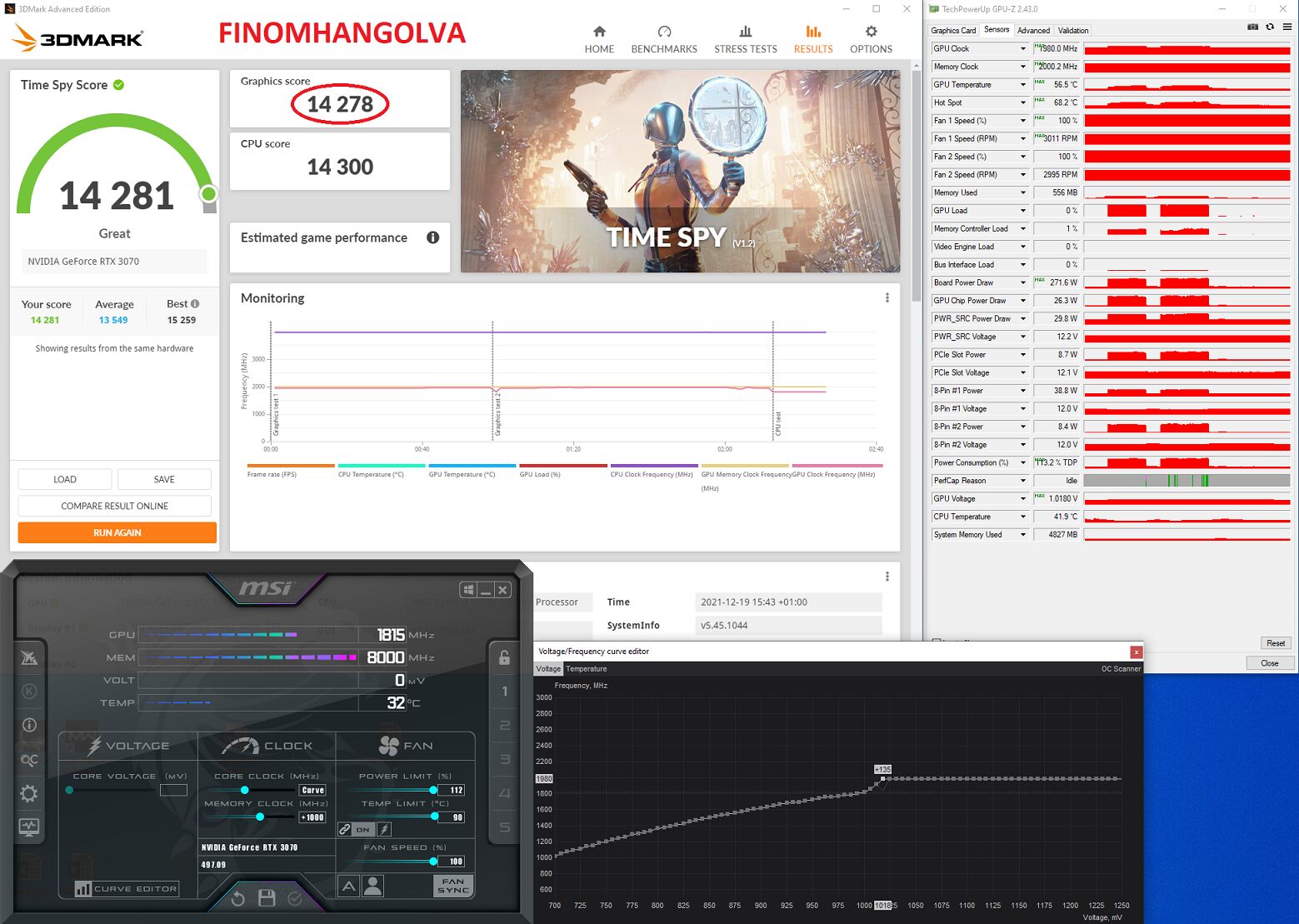Reset Afterburner settings to default
The image size is (1299, 924).
(237, 898)
